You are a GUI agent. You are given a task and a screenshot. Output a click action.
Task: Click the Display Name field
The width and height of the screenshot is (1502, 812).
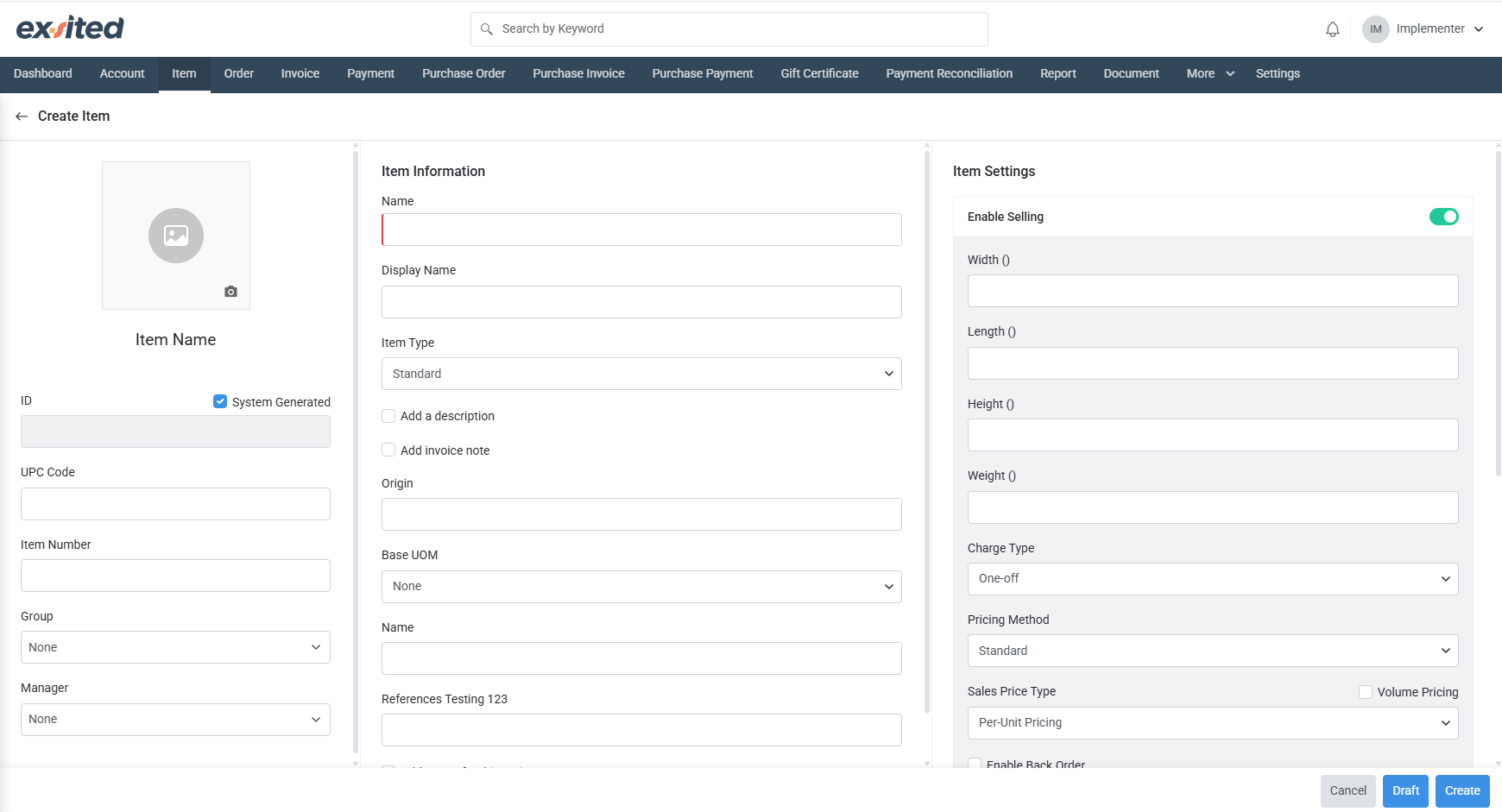click(641, 302)
